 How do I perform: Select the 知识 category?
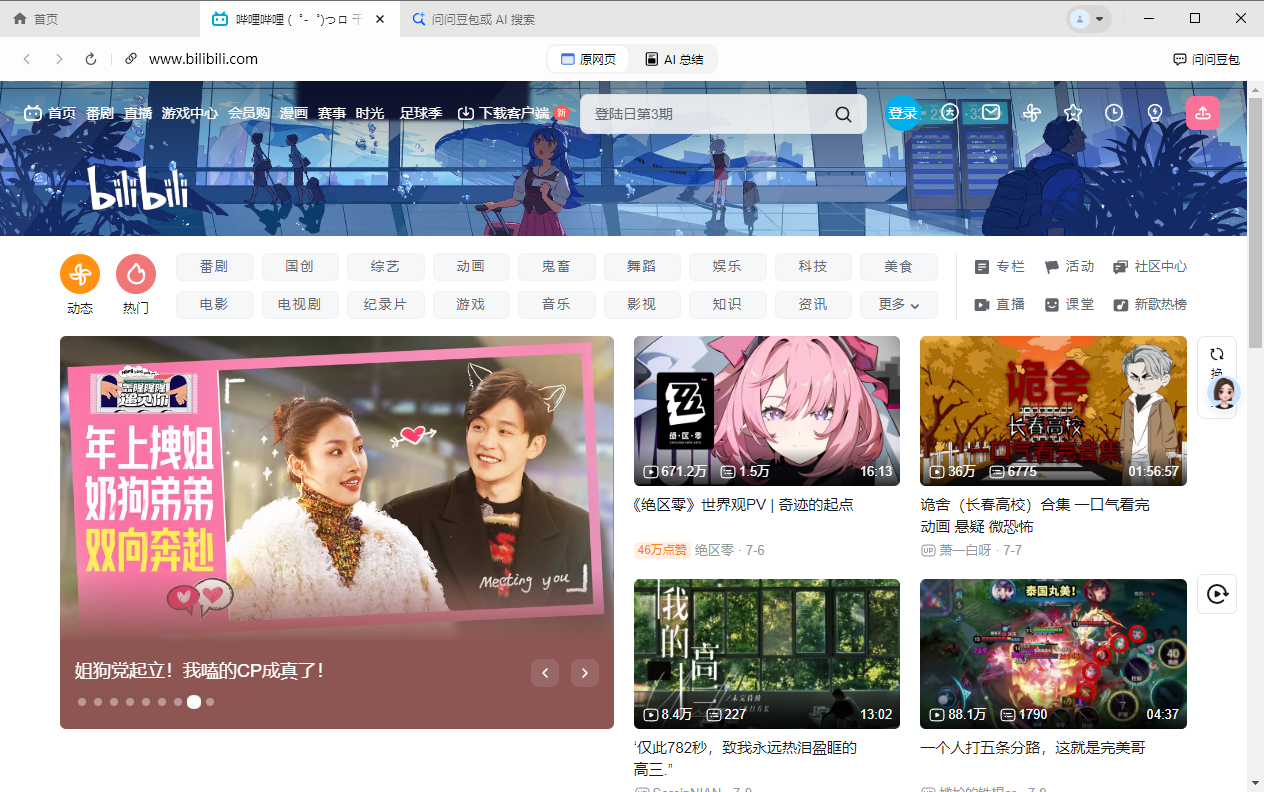pyautogui.click(x=727, y=304)
